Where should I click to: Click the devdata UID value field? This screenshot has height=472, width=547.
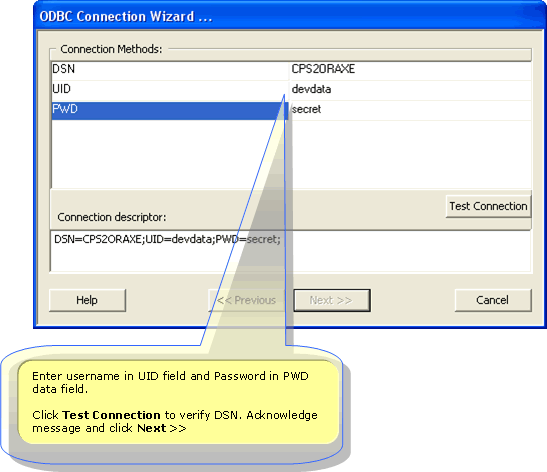click(410, 89)
